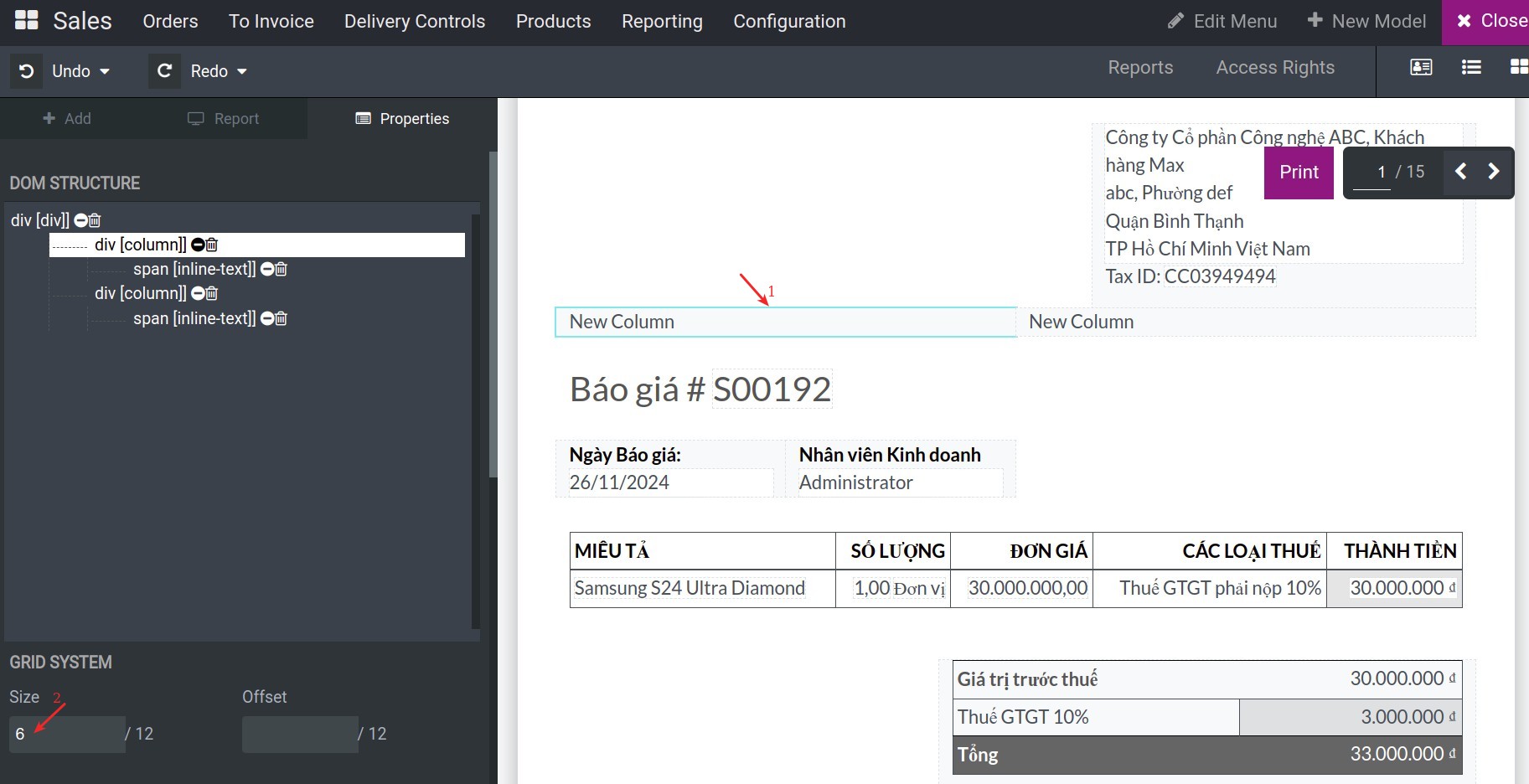
Task: Click the Edit Menu button
Action: pyautogui.click(x=1222, y=21)
